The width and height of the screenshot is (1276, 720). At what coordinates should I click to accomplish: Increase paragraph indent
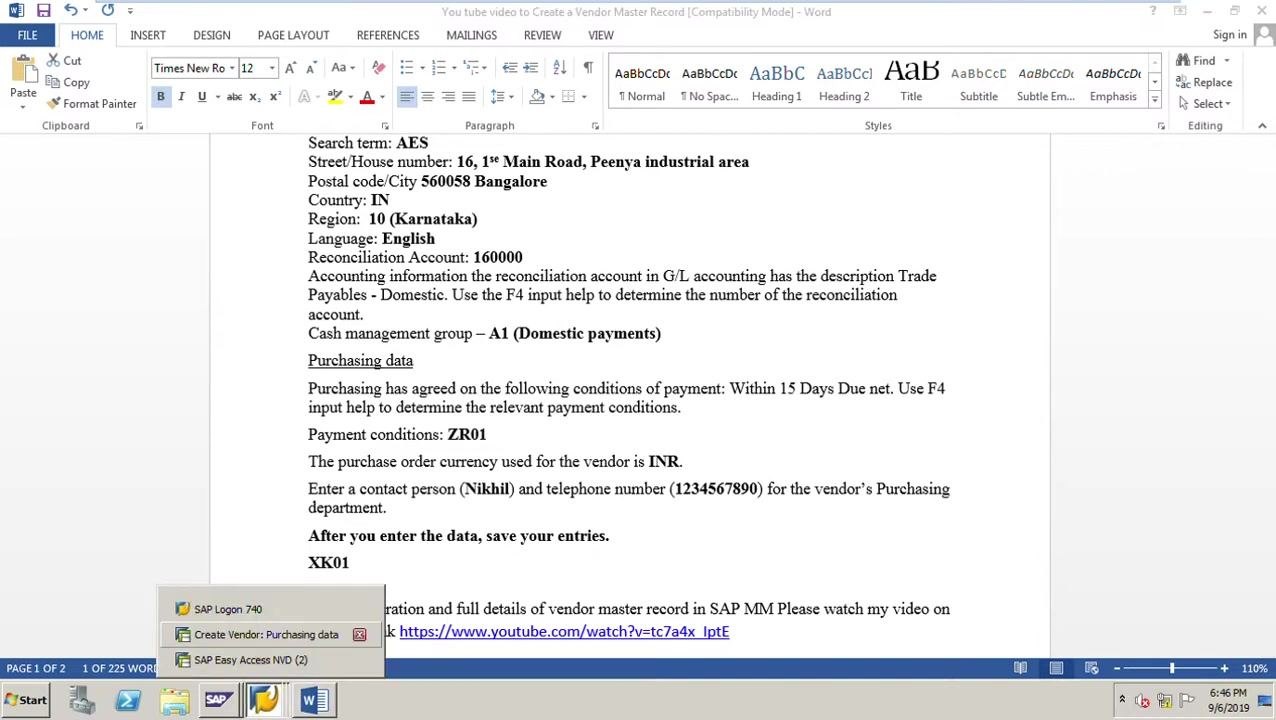click(530, 68)
